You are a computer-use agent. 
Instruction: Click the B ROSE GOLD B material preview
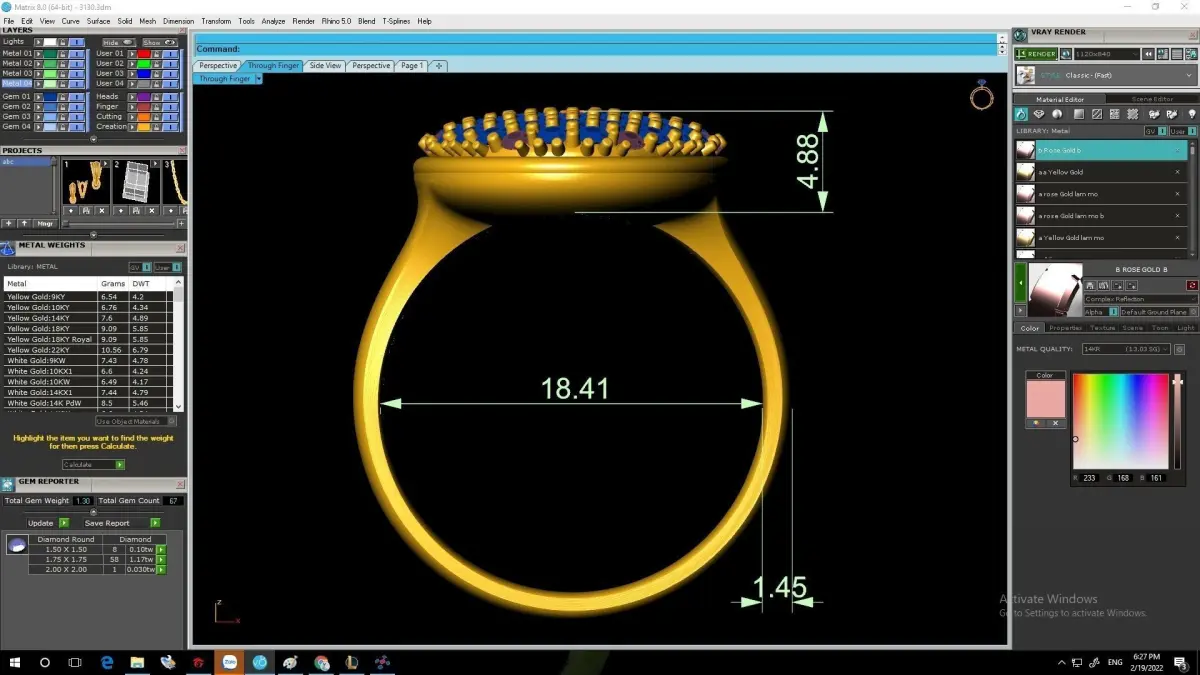pyautogui.click(x=1055, y=290)
